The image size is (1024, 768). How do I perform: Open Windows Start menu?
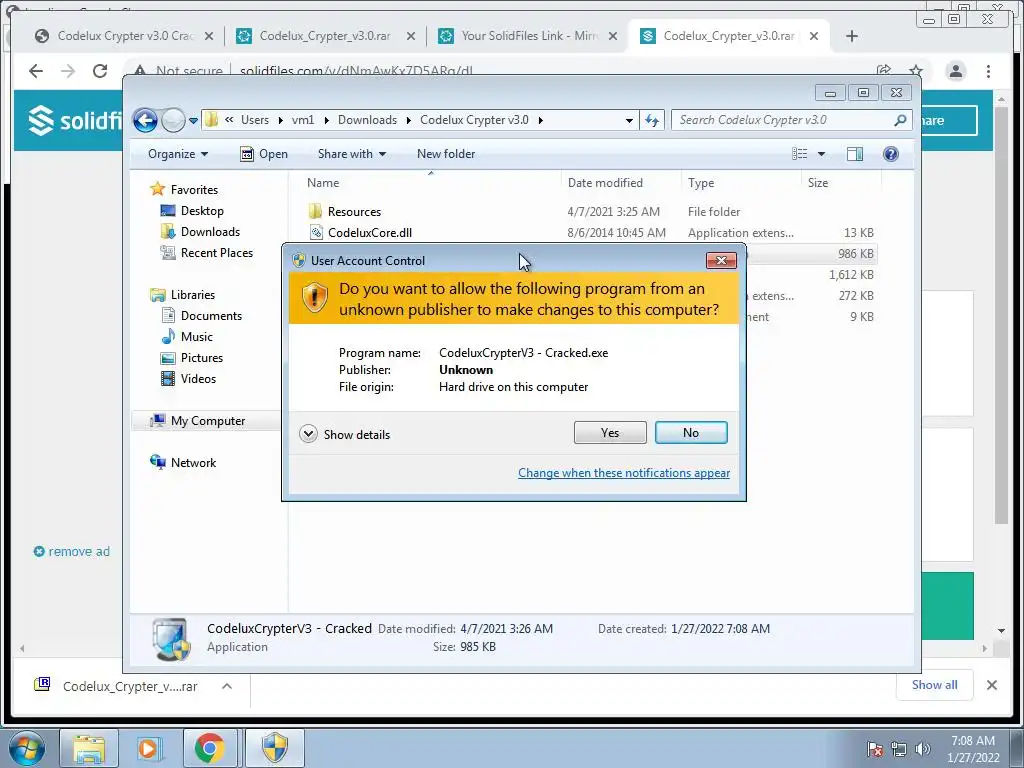click(27, 748)
